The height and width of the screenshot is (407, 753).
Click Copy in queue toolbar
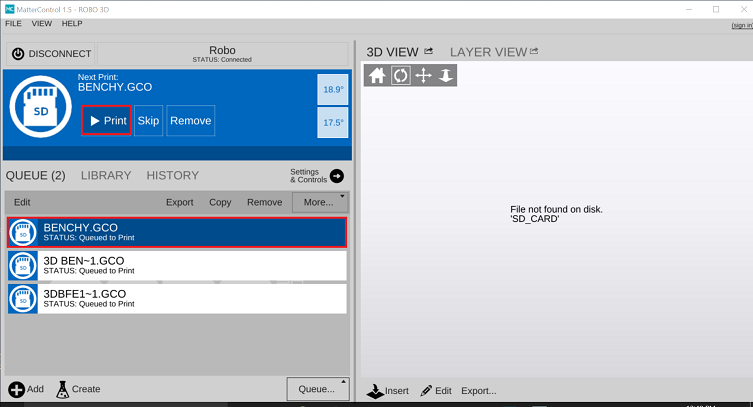click(x=220, y=203)
